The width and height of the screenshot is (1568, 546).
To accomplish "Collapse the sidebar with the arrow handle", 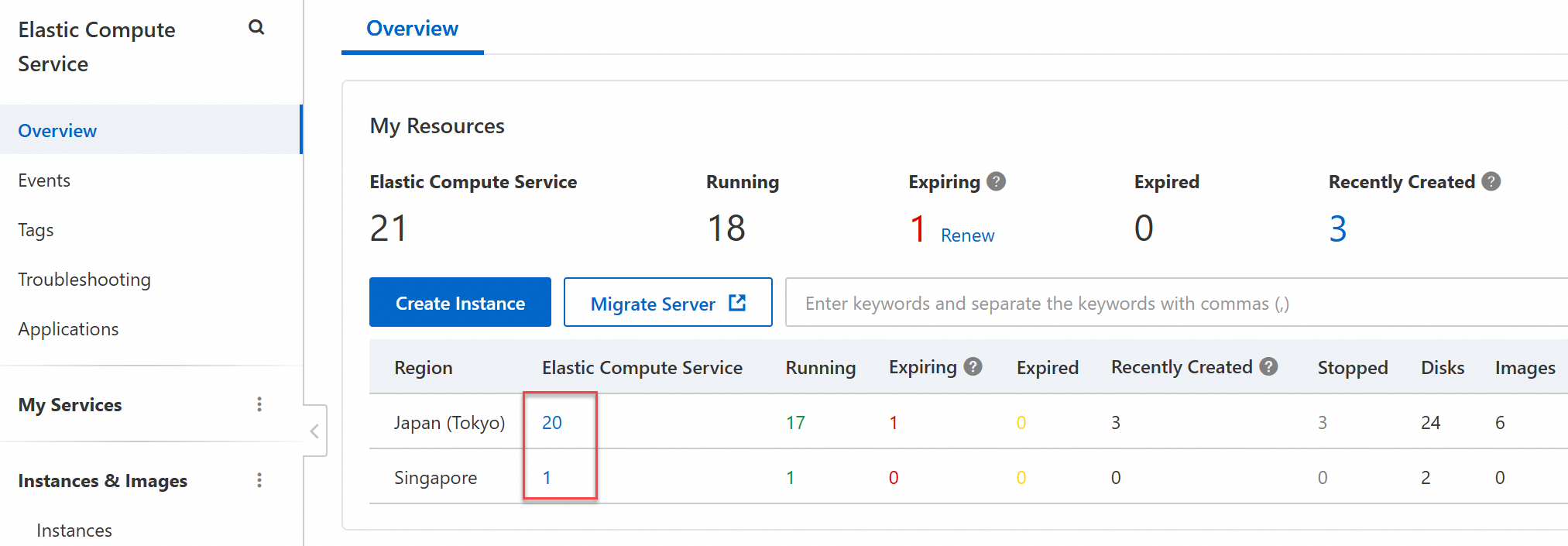I will 314,431.
